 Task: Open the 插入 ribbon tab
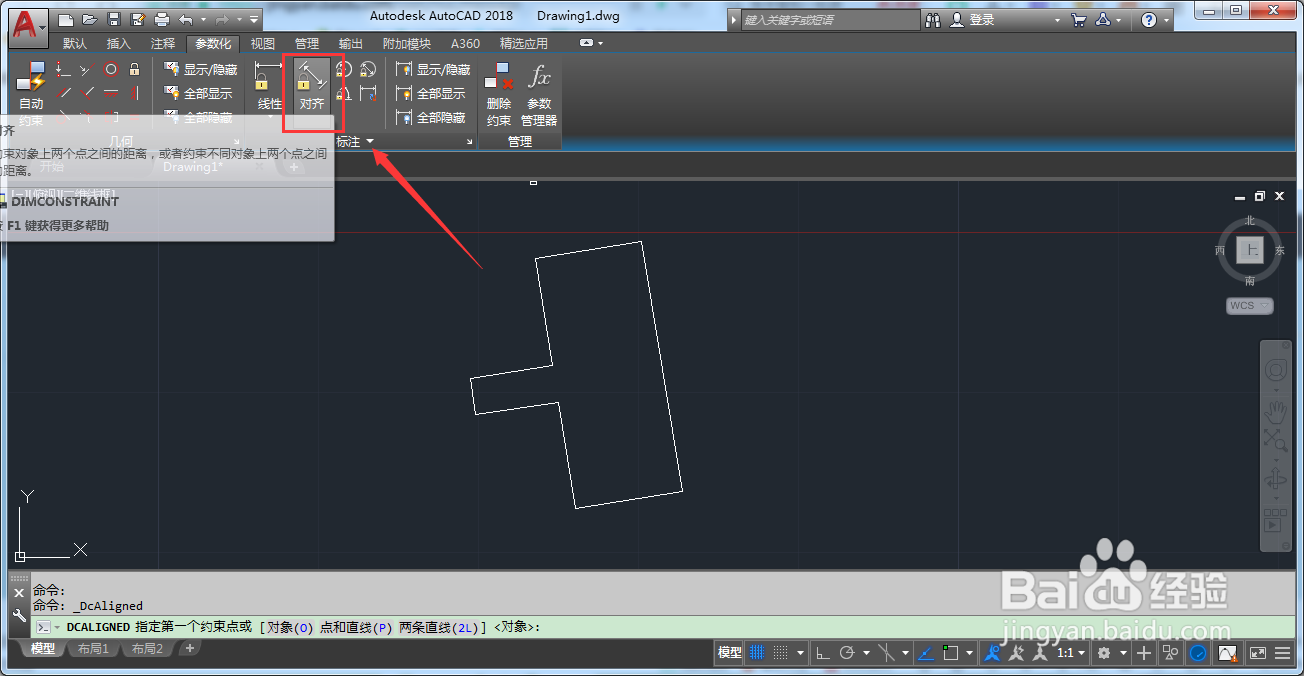point(119,44)
